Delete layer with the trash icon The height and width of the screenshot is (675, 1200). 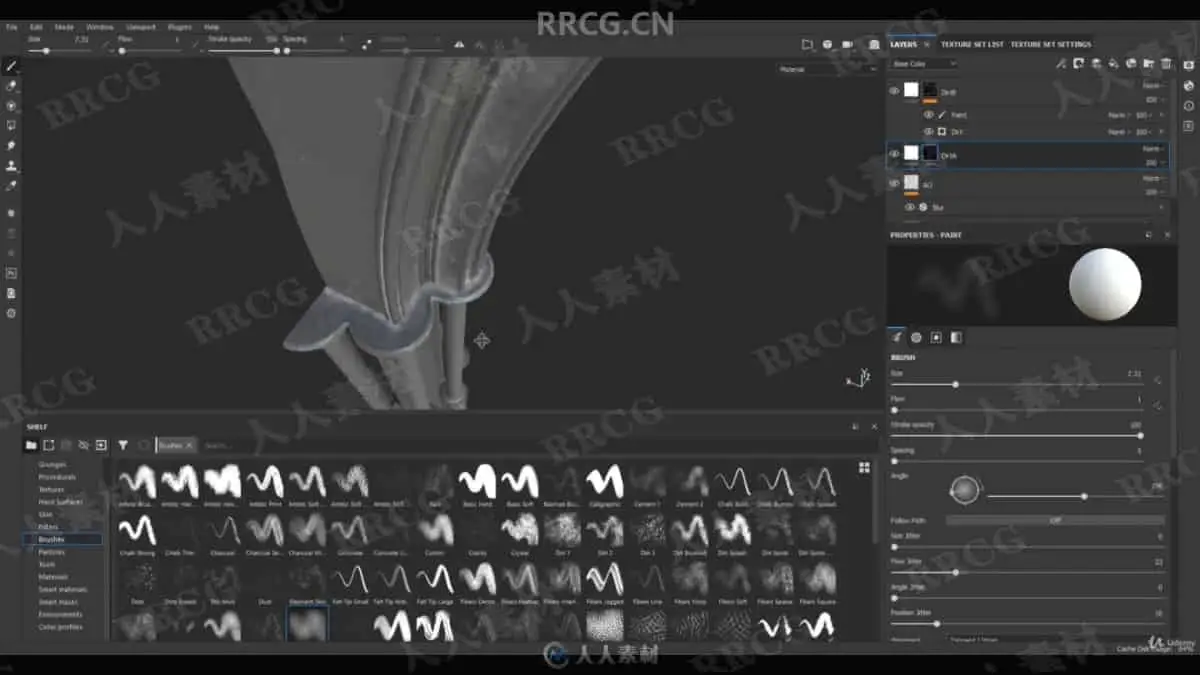click(x=1166, y=64)
